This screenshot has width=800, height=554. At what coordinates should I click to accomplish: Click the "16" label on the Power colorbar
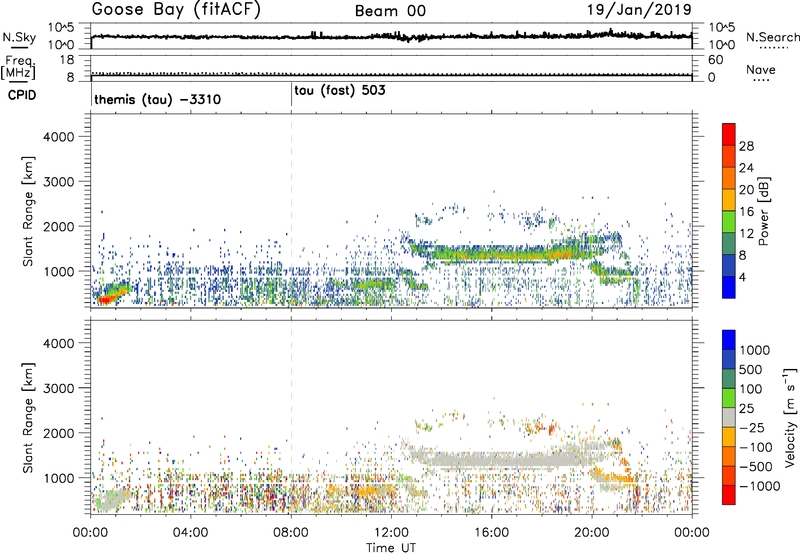746,212
